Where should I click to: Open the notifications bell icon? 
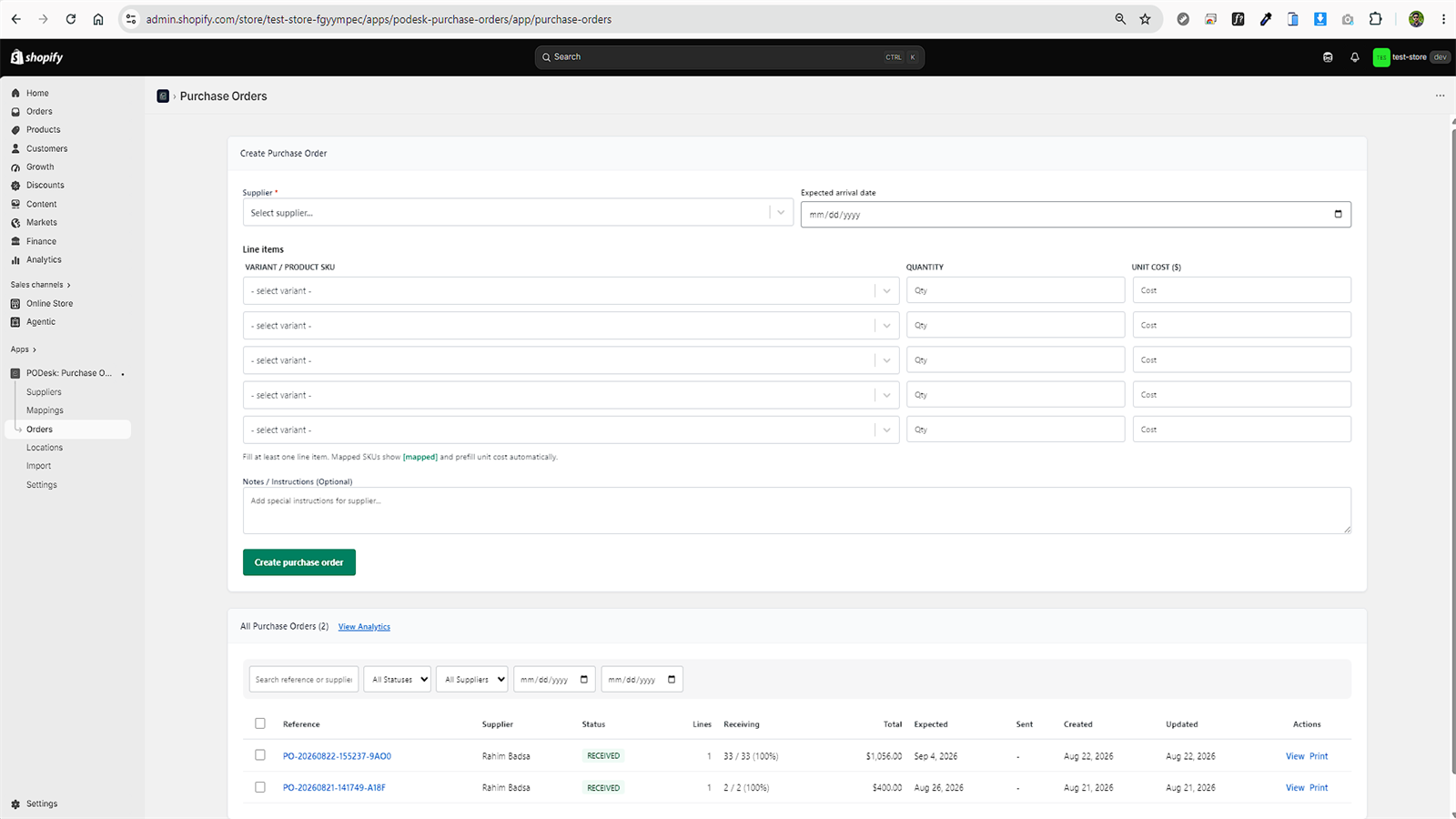pos(1354,57)
